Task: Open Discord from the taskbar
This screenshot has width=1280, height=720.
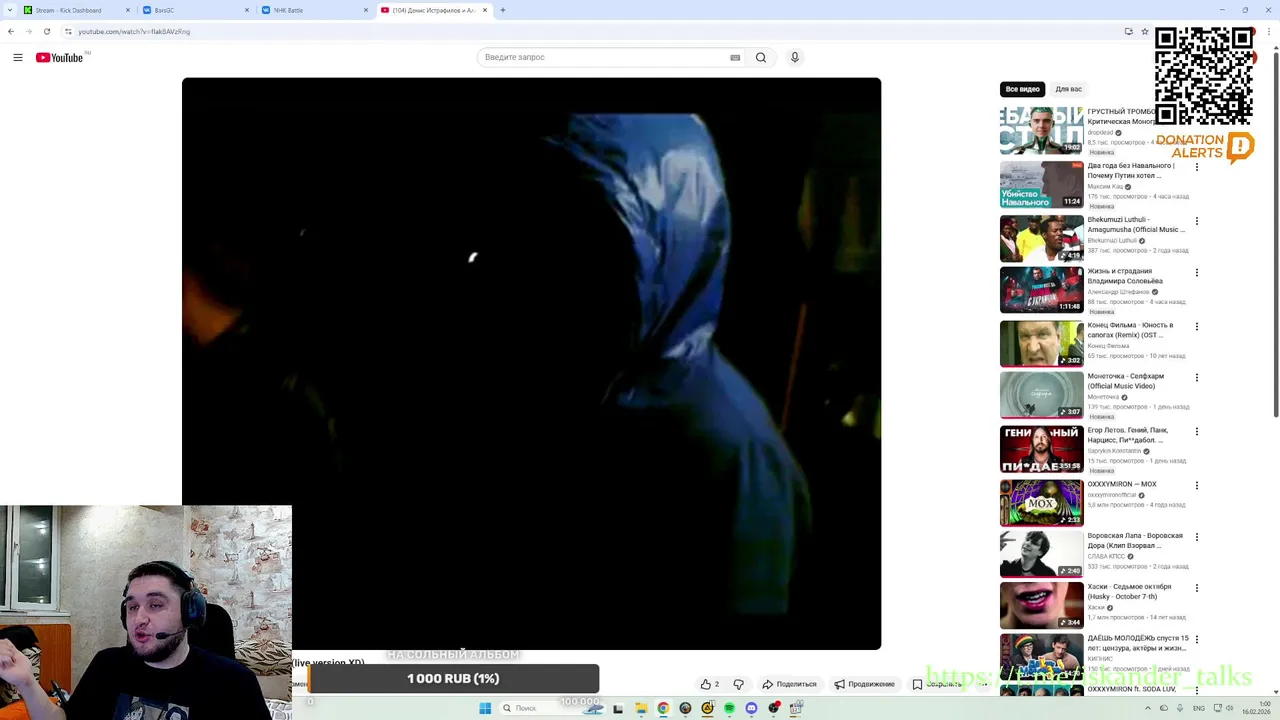Action: (751, 708)
